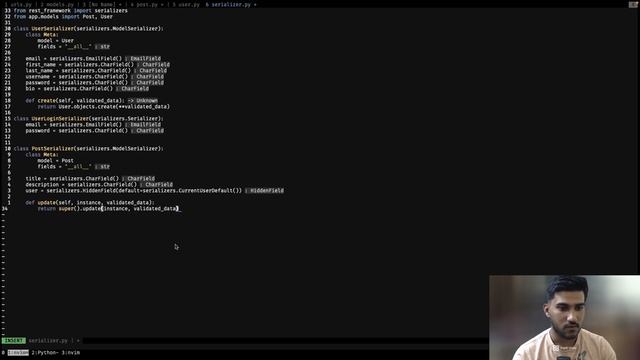Switch to the user.py buffer tab

pos(186,4)
